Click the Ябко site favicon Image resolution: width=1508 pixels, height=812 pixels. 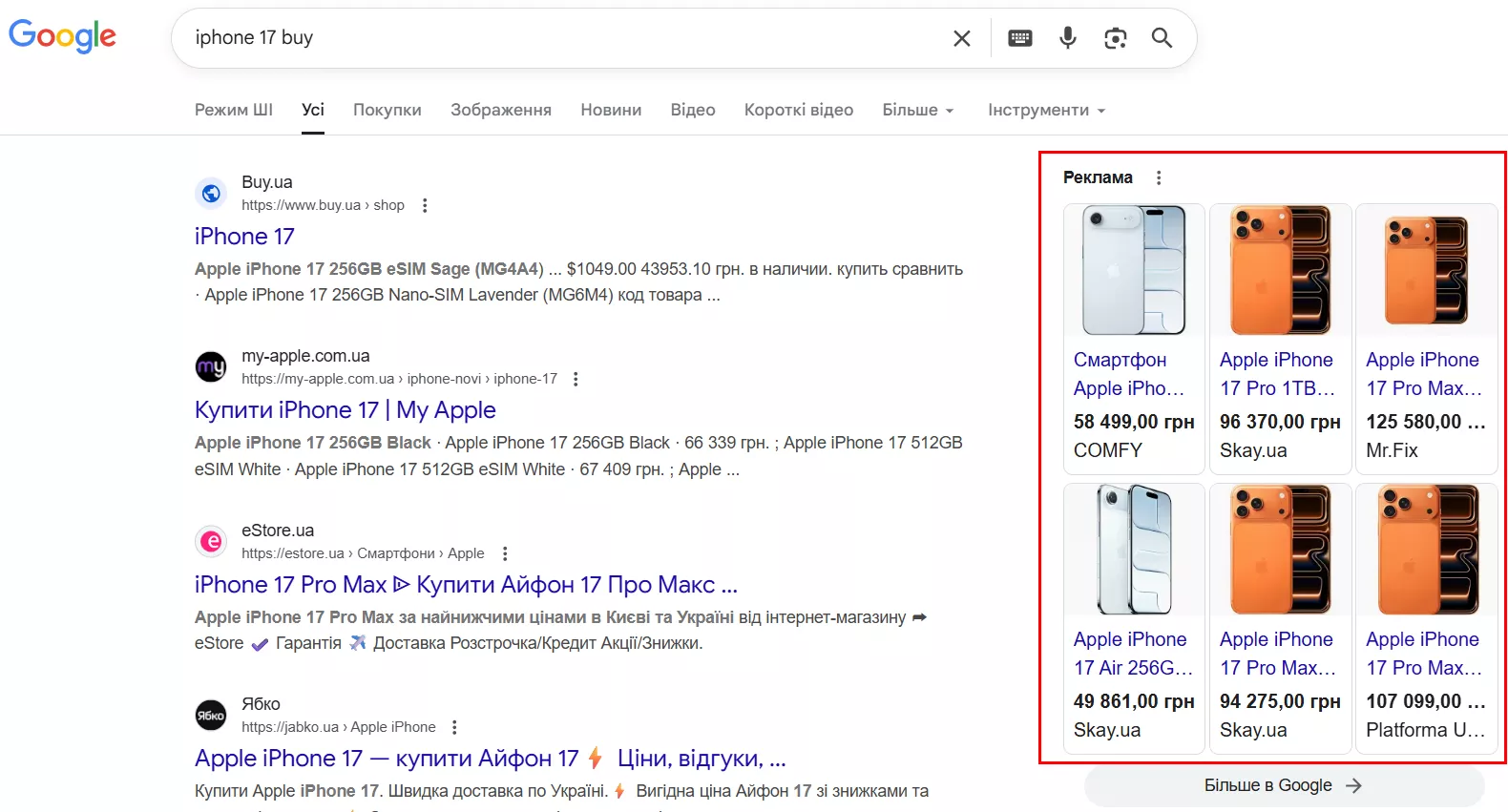(x=211, y=716)
